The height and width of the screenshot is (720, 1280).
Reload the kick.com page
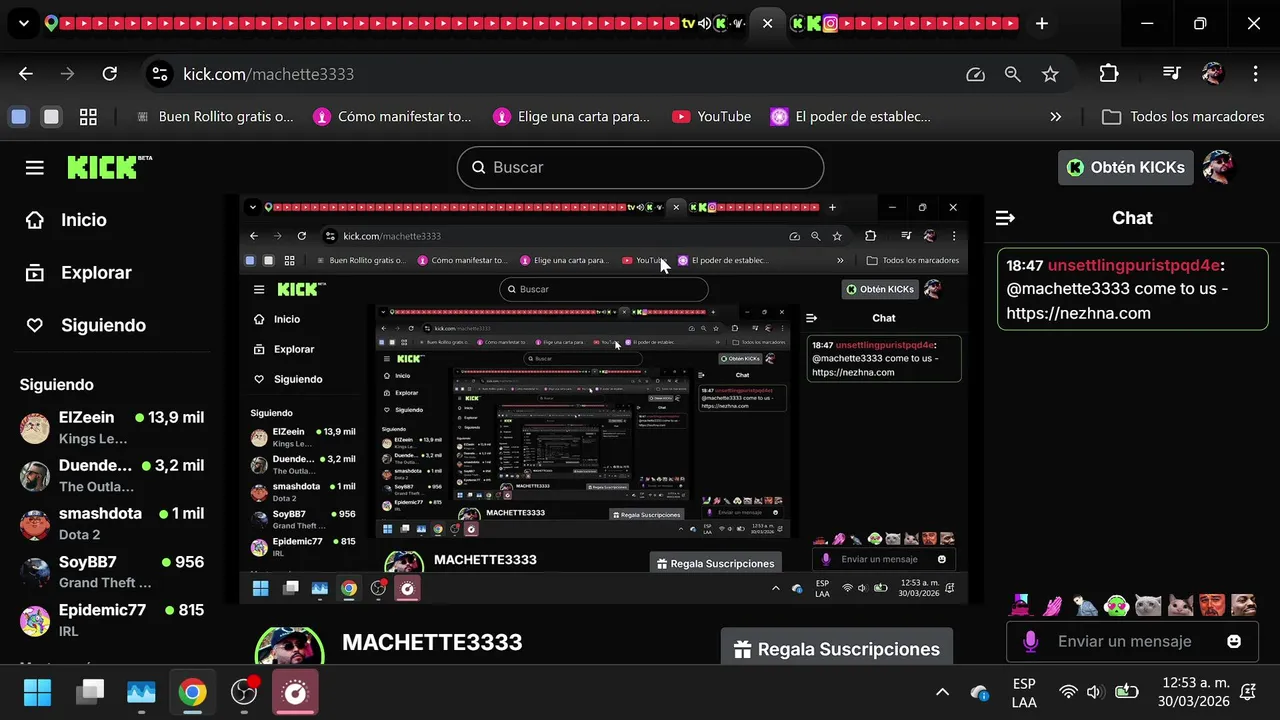click(110, 74)
